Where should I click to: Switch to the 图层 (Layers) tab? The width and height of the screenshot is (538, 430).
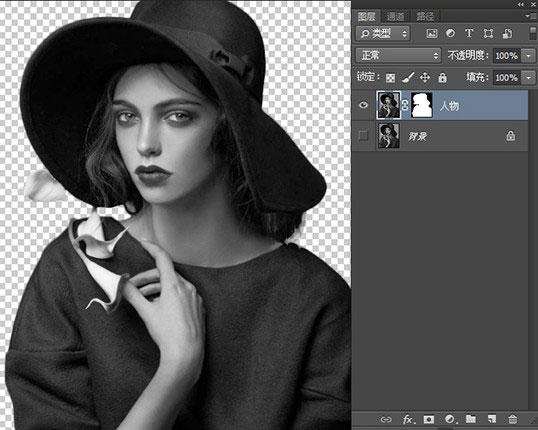(366, 16)
